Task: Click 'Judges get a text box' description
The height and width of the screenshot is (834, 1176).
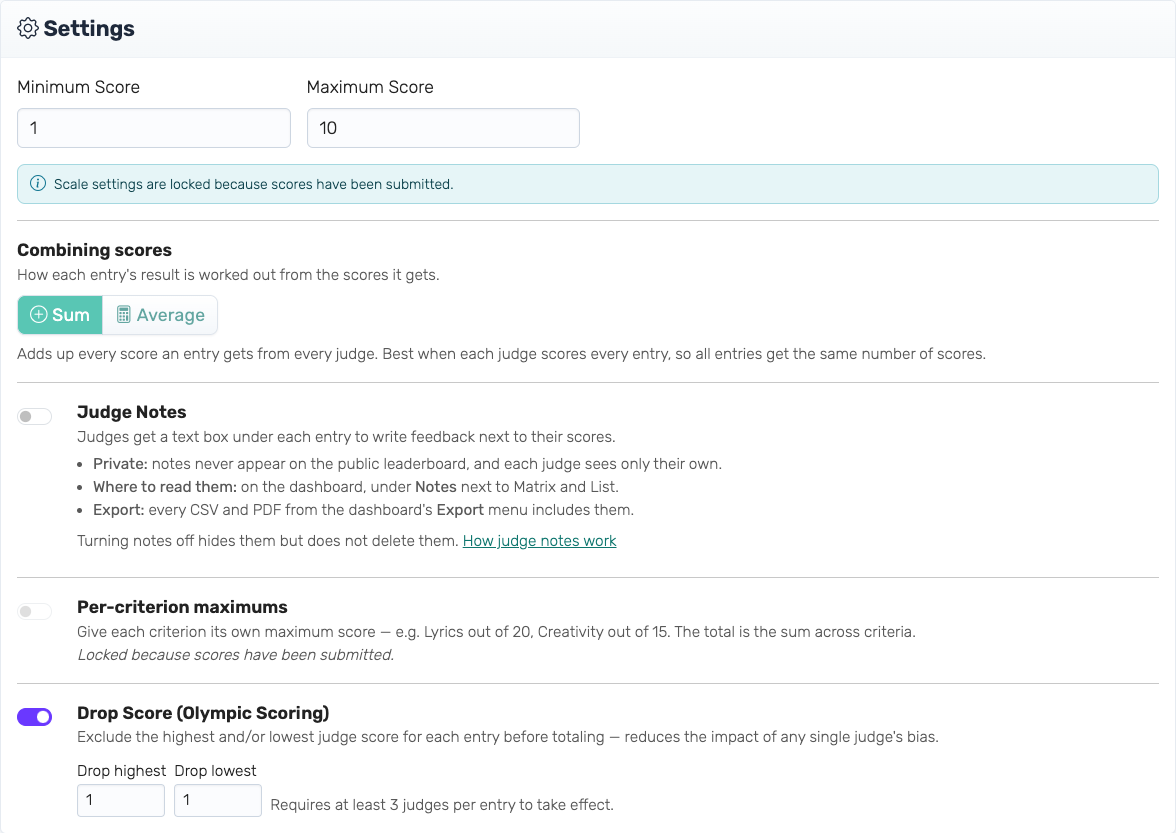Action: click(346, 437)
